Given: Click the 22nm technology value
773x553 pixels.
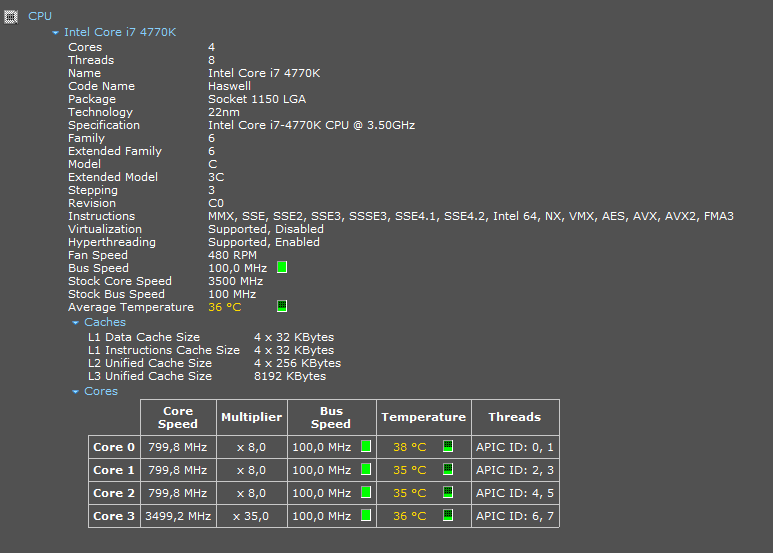Looking at the screenshot, I should tap(224, 112).
